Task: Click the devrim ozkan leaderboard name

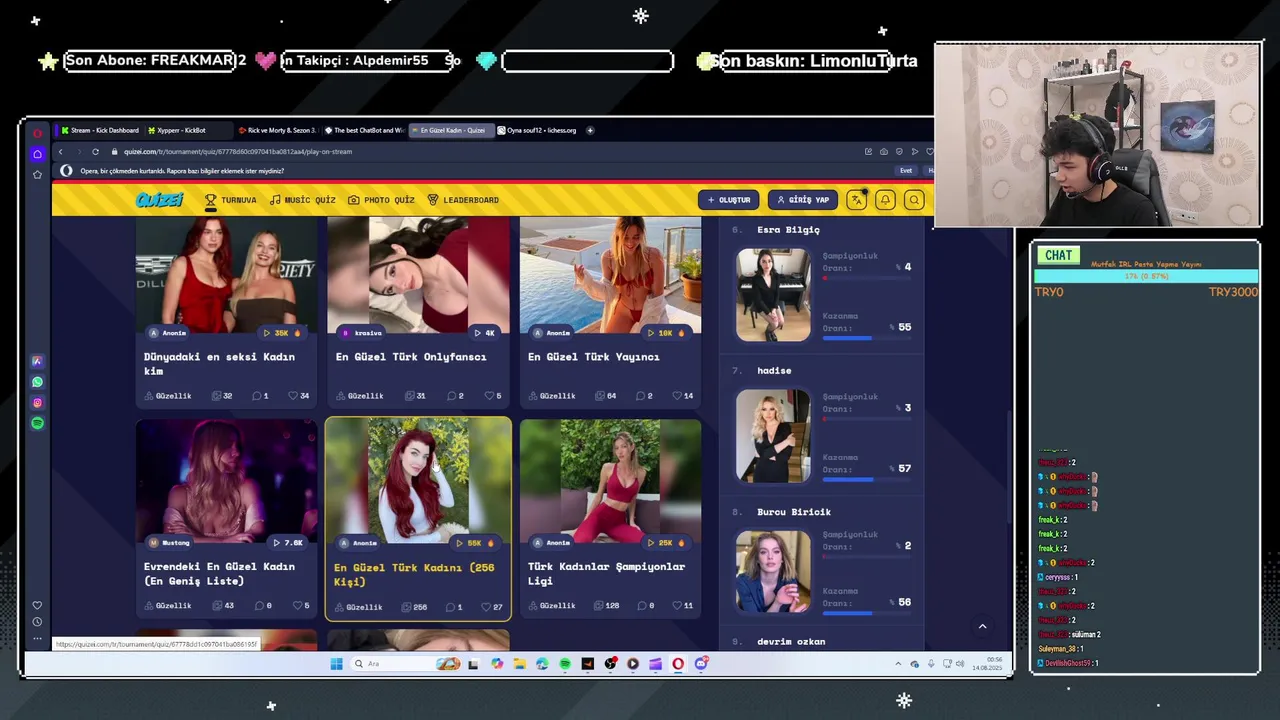Action: (x=791, y=642)
